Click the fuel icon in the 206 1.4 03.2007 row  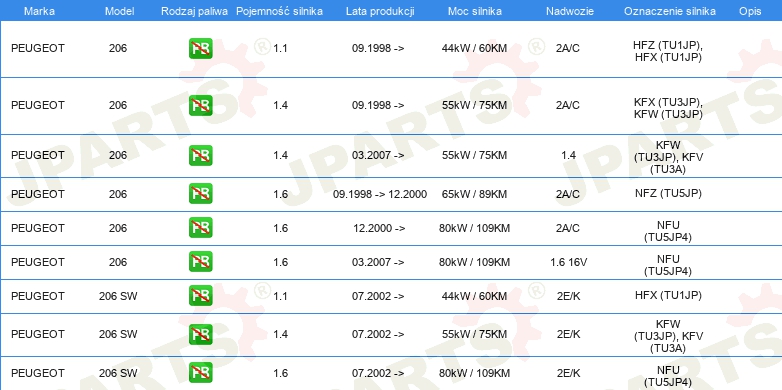click(200, 155)
